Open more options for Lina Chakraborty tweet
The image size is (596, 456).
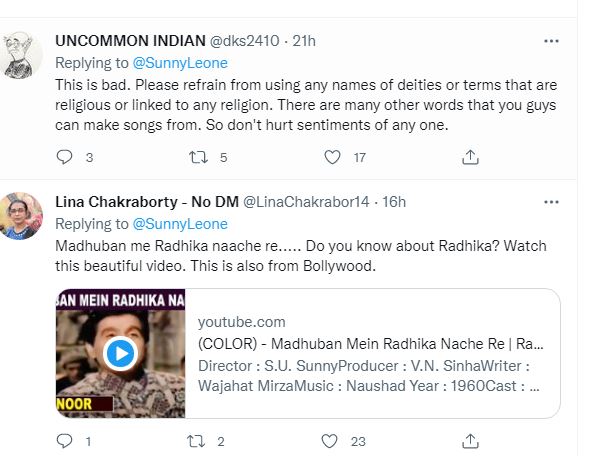click(551, 202)
